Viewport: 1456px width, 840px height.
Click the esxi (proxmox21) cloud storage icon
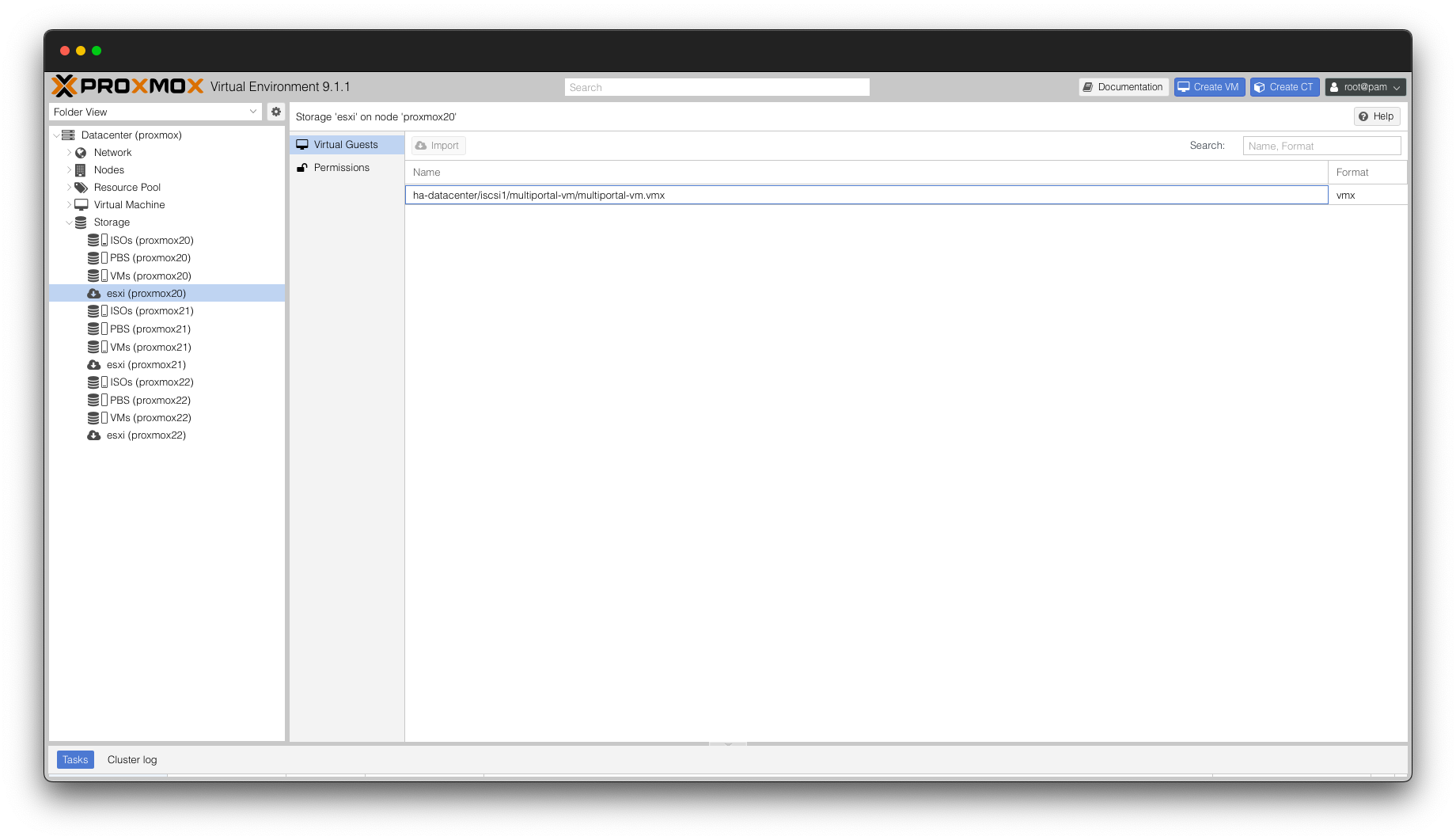93,365
